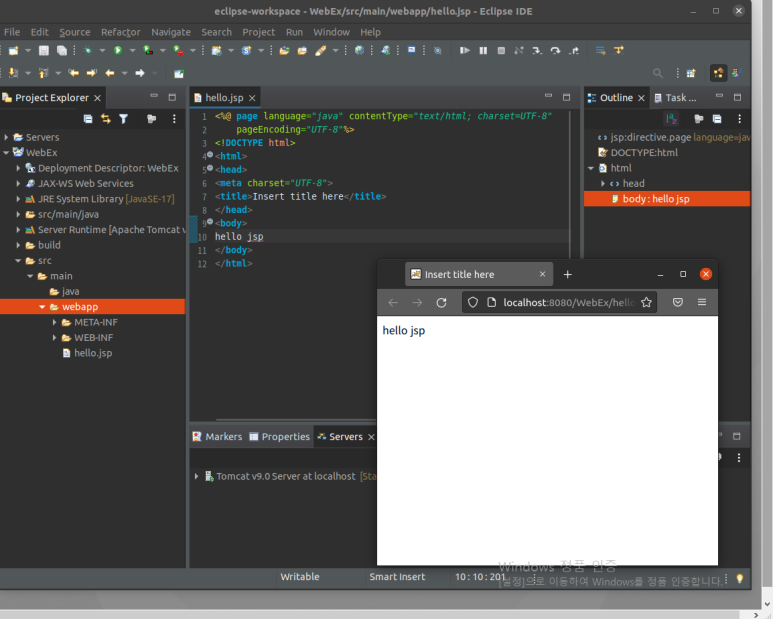Open a new tab in the browser window
Image resolution: width=773 pixels, height=619 pixels.
pyautogui.click(x=567, y=274)
